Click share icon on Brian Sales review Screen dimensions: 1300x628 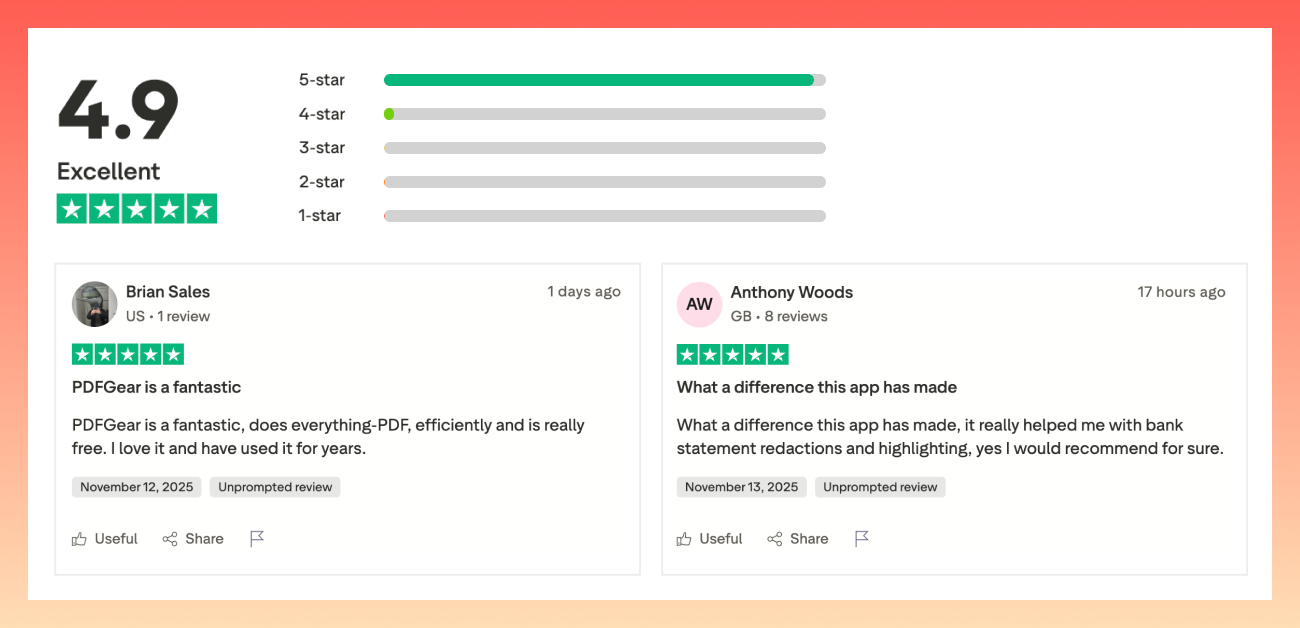click(170, 539)
